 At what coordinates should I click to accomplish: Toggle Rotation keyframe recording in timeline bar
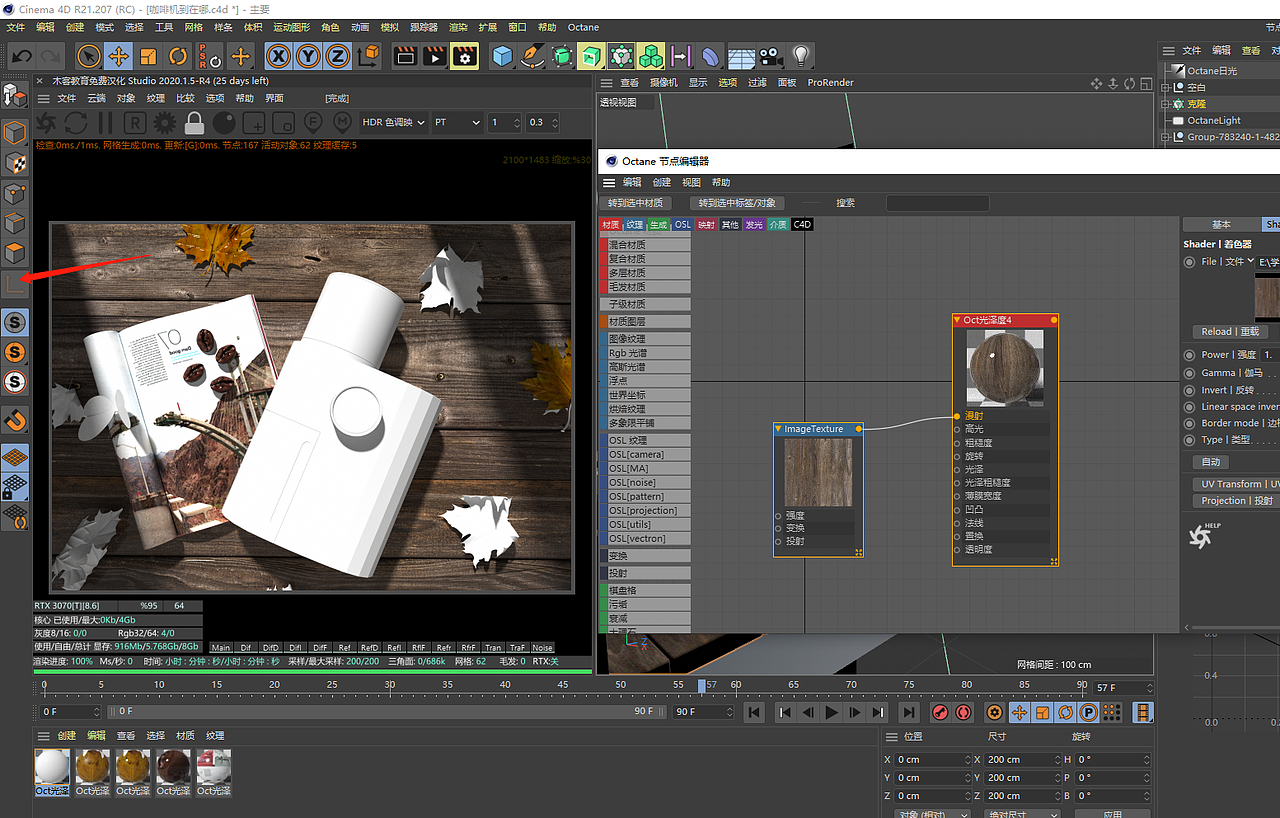point(1065,712)
